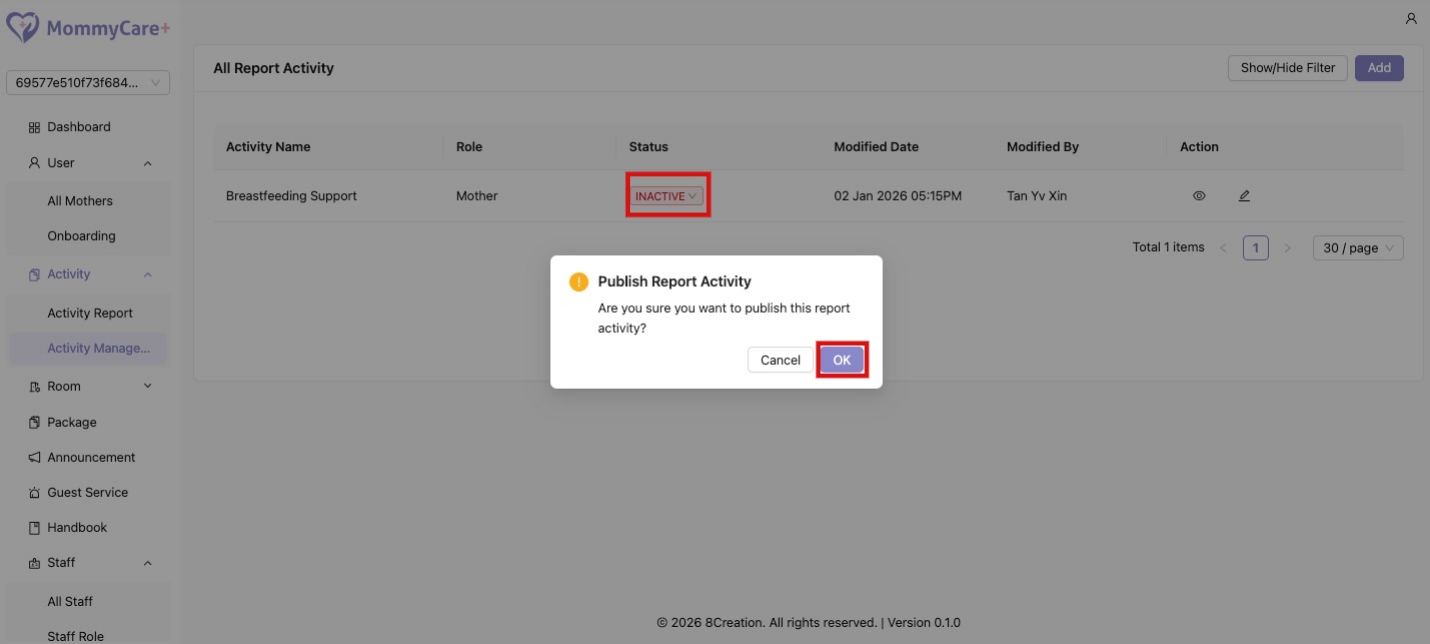Select page 1 in pagination

1255,248
